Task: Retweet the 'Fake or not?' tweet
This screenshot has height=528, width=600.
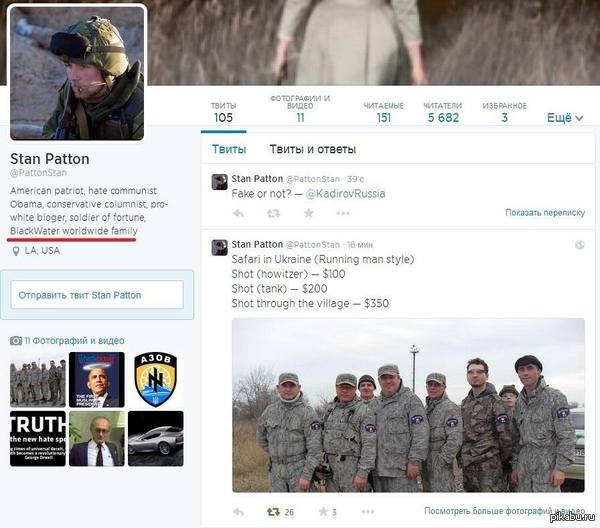Action: tap(273, 213)
